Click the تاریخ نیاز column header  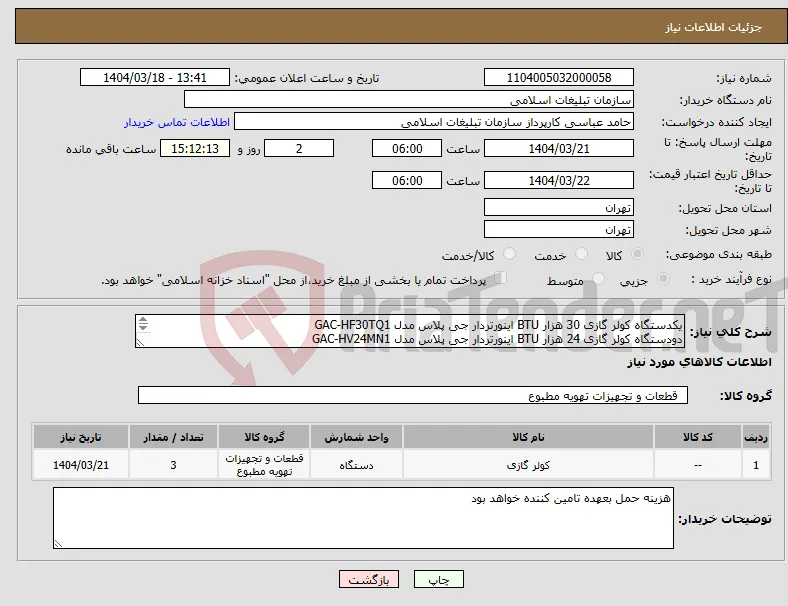pyautogui.click(x=81, y=437)
